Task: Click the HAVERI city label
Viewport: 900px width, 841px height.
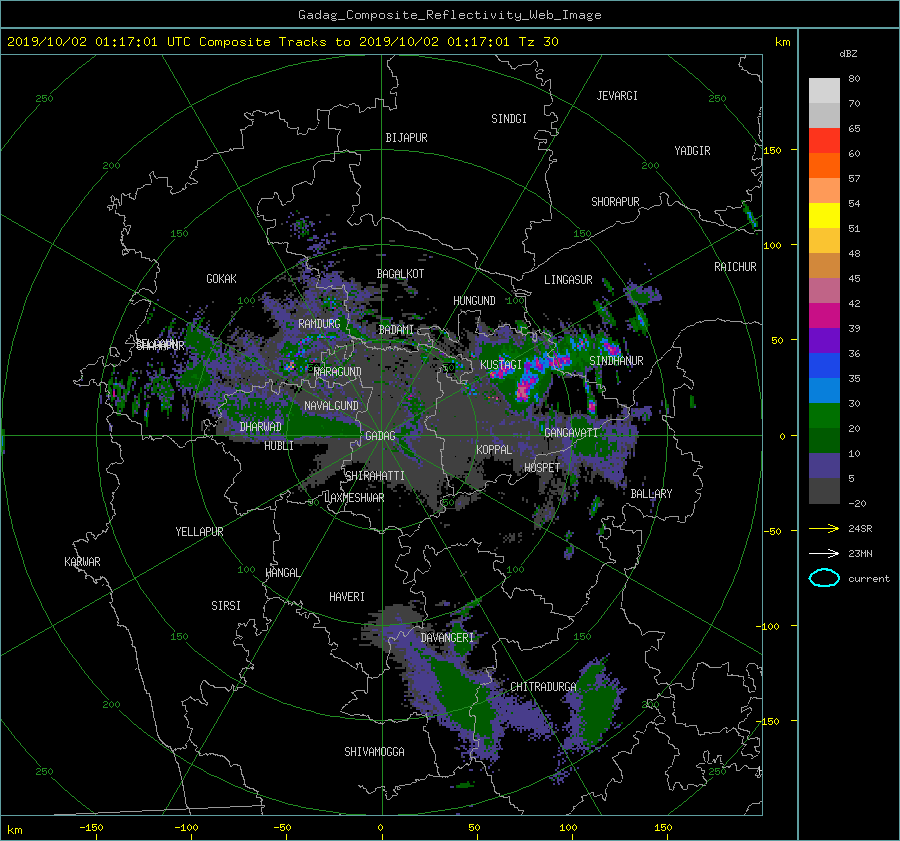Action: tap(347, 597)
